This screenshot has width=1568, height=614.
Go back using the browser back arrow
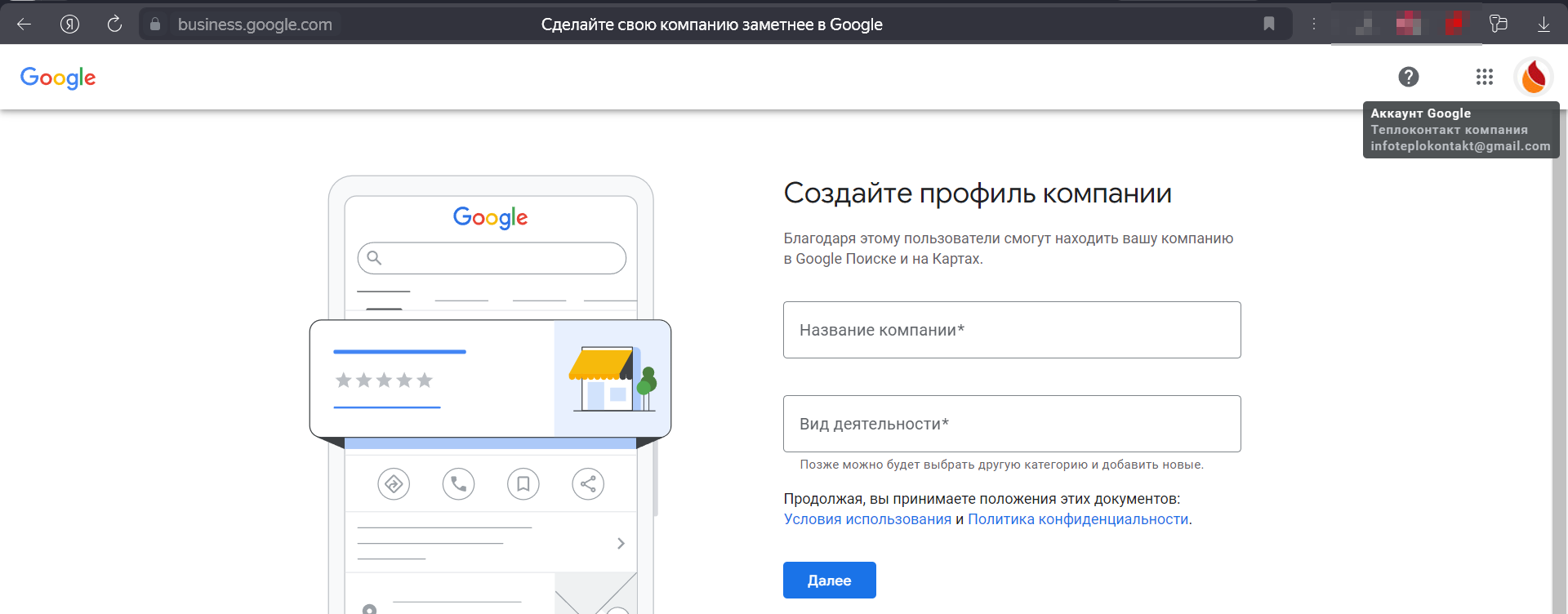click(x=24, y=24)
